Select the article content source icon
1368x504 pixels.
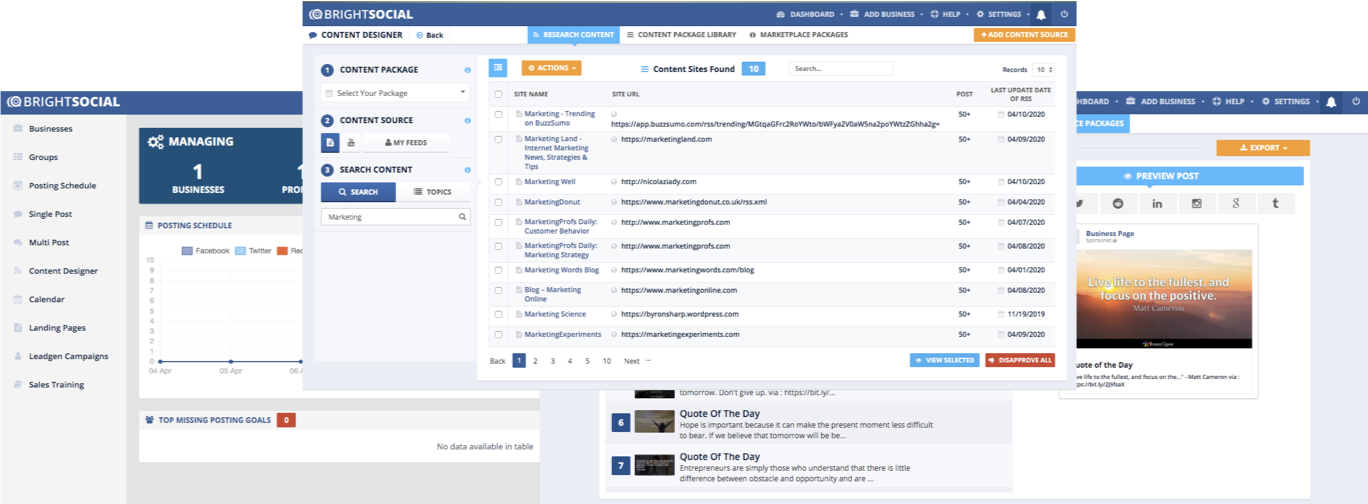(330, 143)
